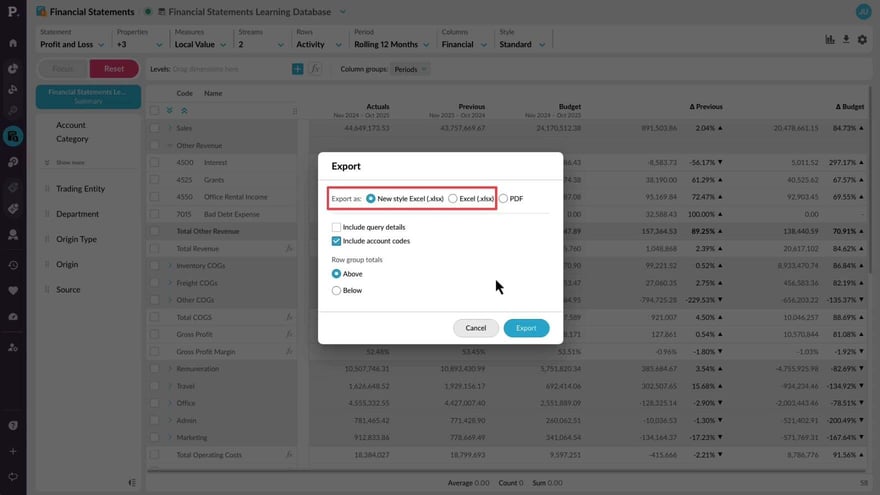Click the fx icon on Gross Profit row

289,334
